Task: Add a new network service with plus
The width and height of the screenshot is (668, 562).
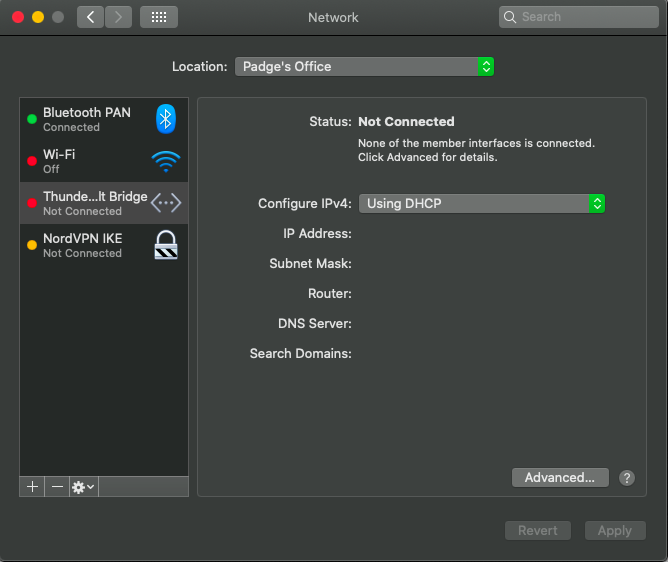Action: (x=32, y=487)
